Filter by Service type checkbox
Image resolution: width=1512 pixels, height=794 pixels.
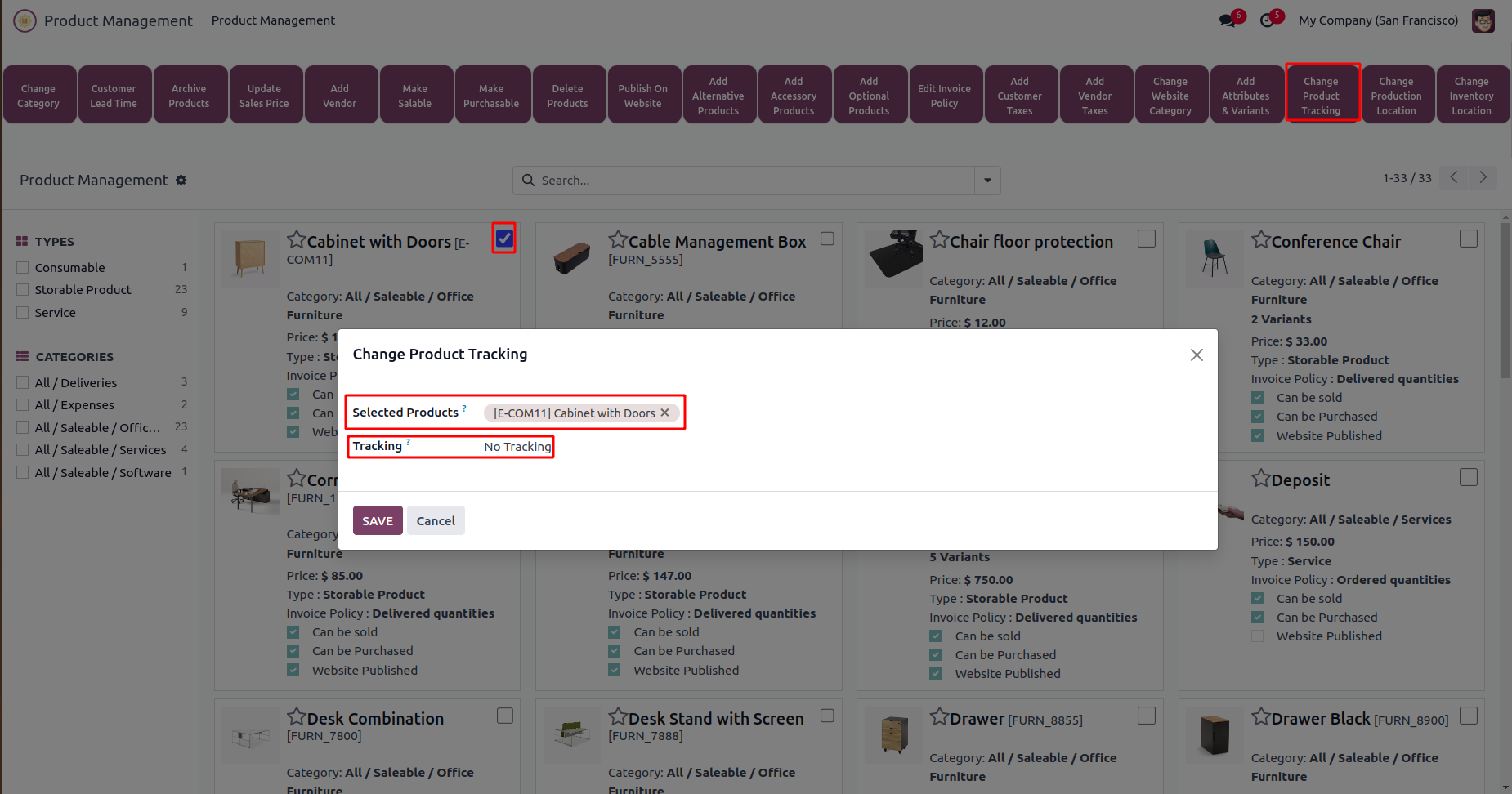[x=23, y=312]
